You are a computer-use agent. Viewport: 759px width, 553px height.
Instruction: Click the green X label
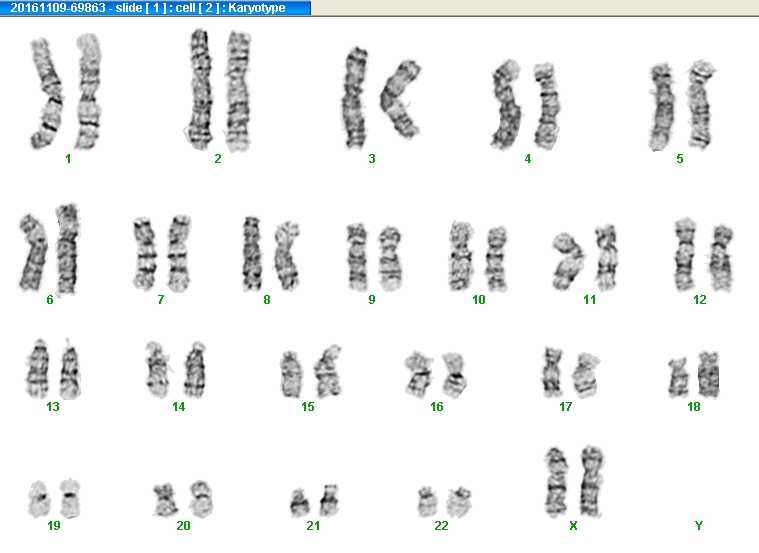(574, 526)
